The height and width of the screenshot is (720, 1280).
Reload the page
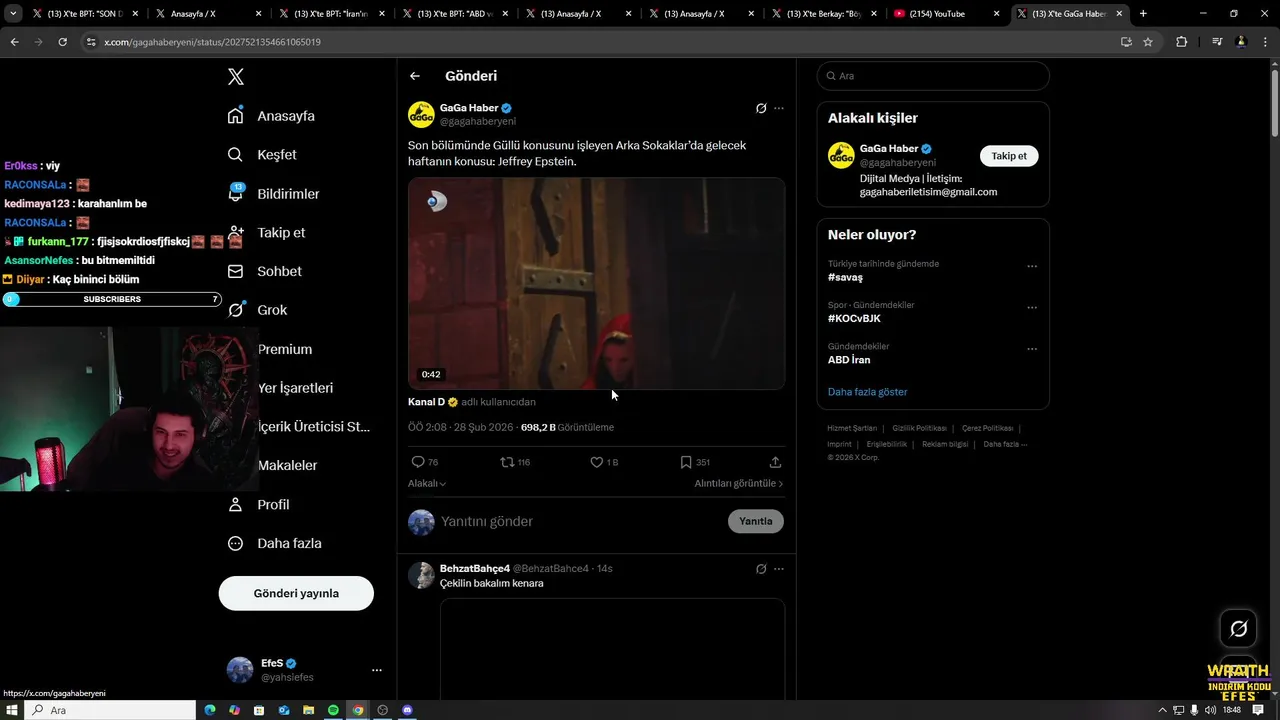click(x=62, y=42)
